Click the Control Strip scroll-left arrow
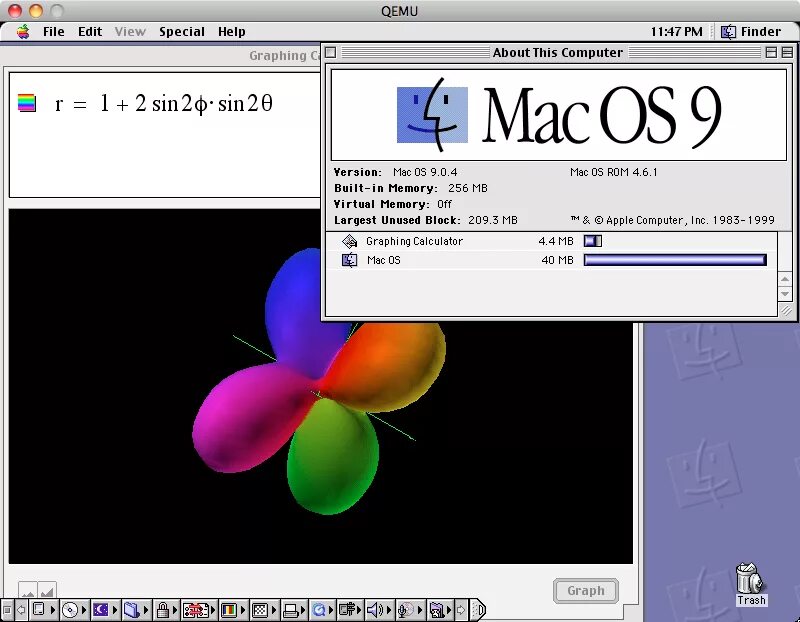The image size is (800, 622). [21, 610]
